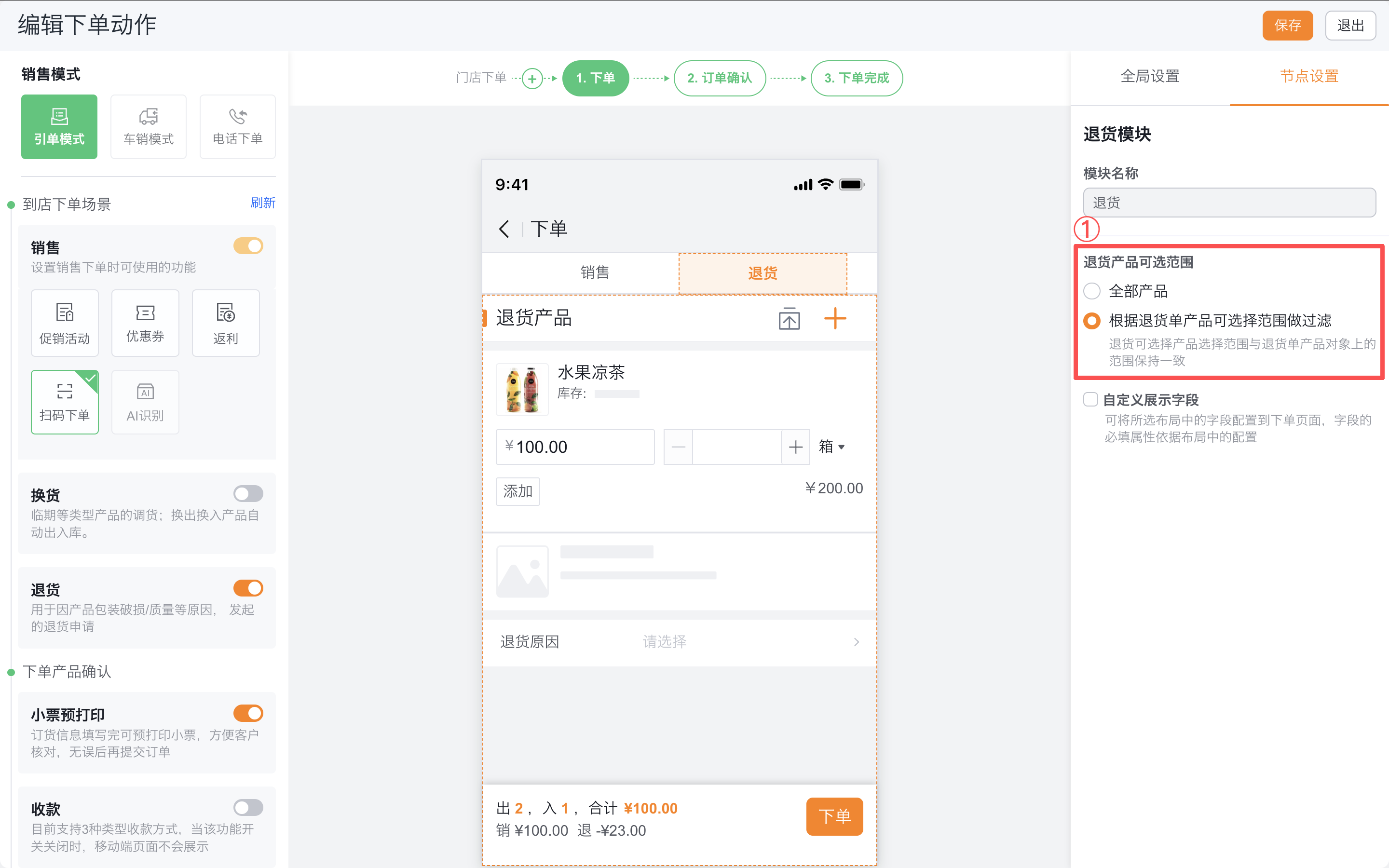Select the AI识别 feature icon

point(145,402)
